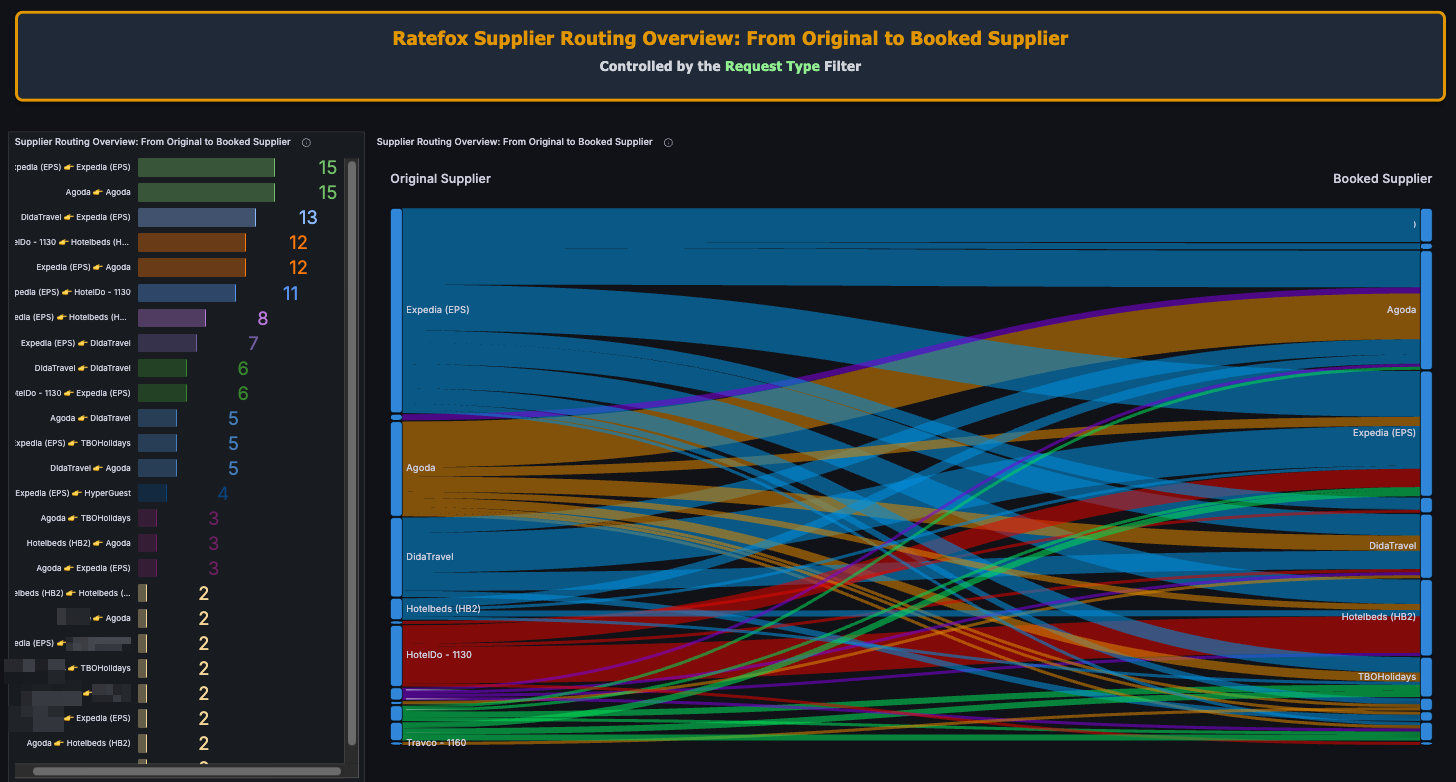Screen dimensions: 1456x782
Task: Open the Sankey panel title menu
Action: (x=514, y=142)
